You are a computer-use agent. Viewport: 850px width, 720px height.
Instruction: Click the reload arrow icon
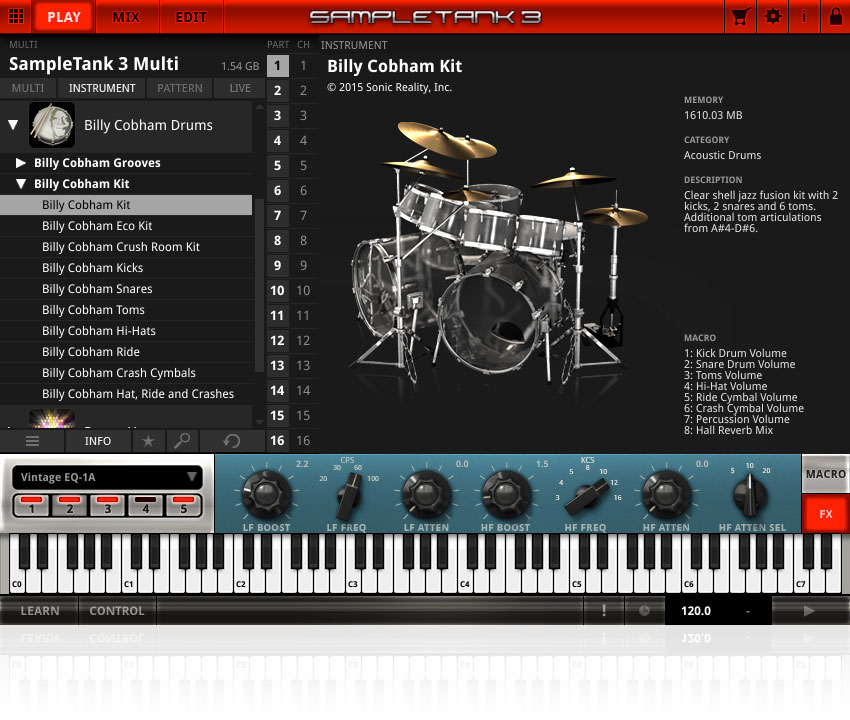tap(231, 441)
